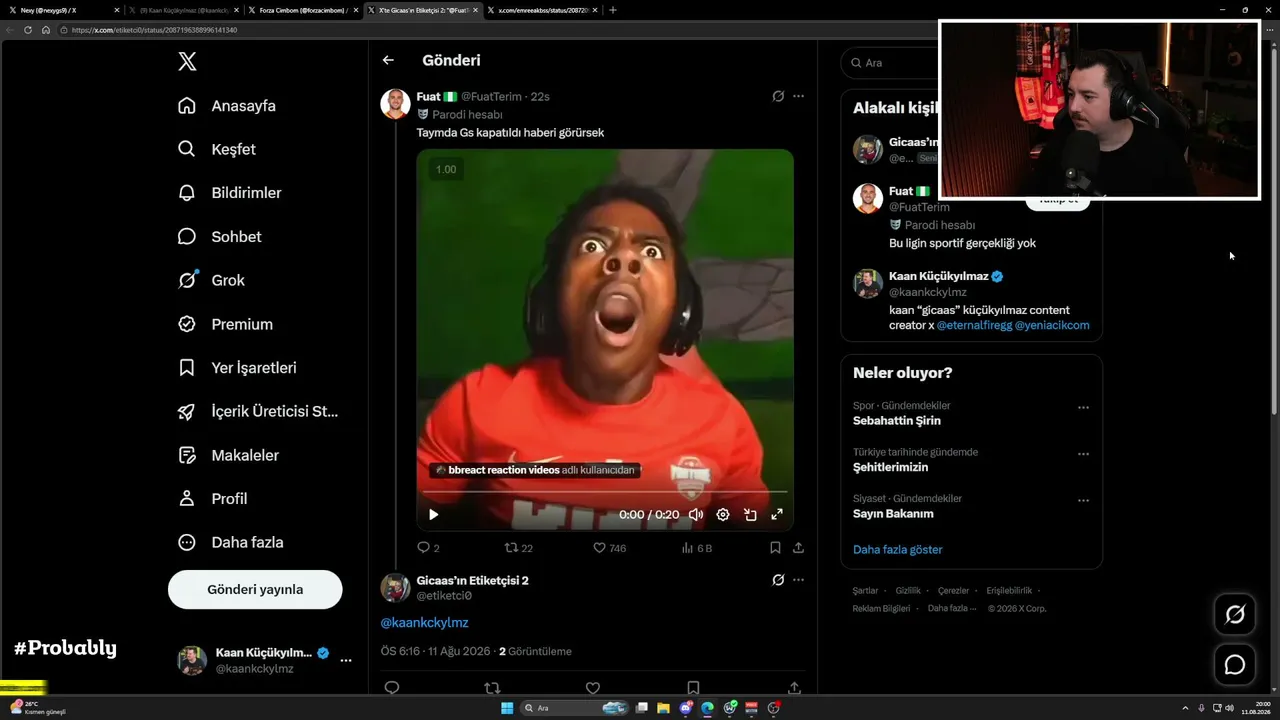
Task: Open the X logo home link
Action: pyautogui.click(x=187, y=62)
